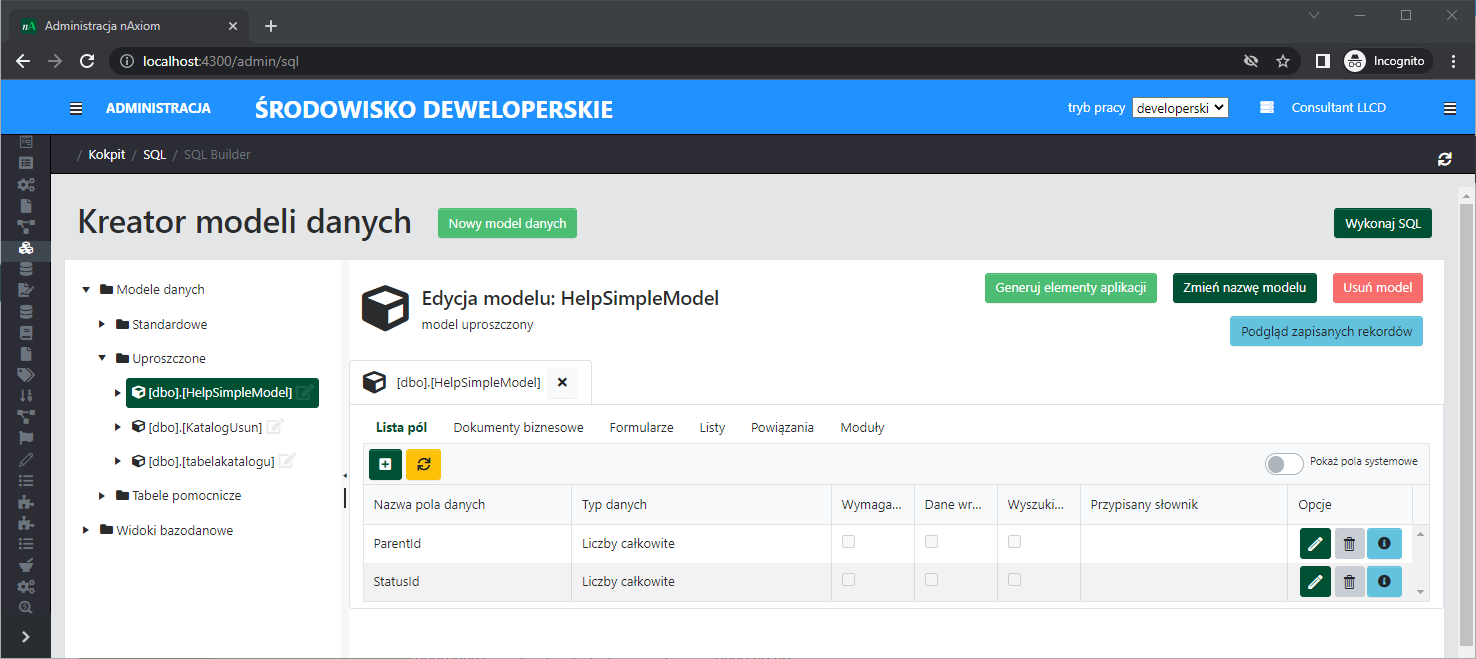Viewport: 1476px width, 659px height.
Task: Close the [dbo].[HelpSimpleModel] tab
Action: pos(562,382)
